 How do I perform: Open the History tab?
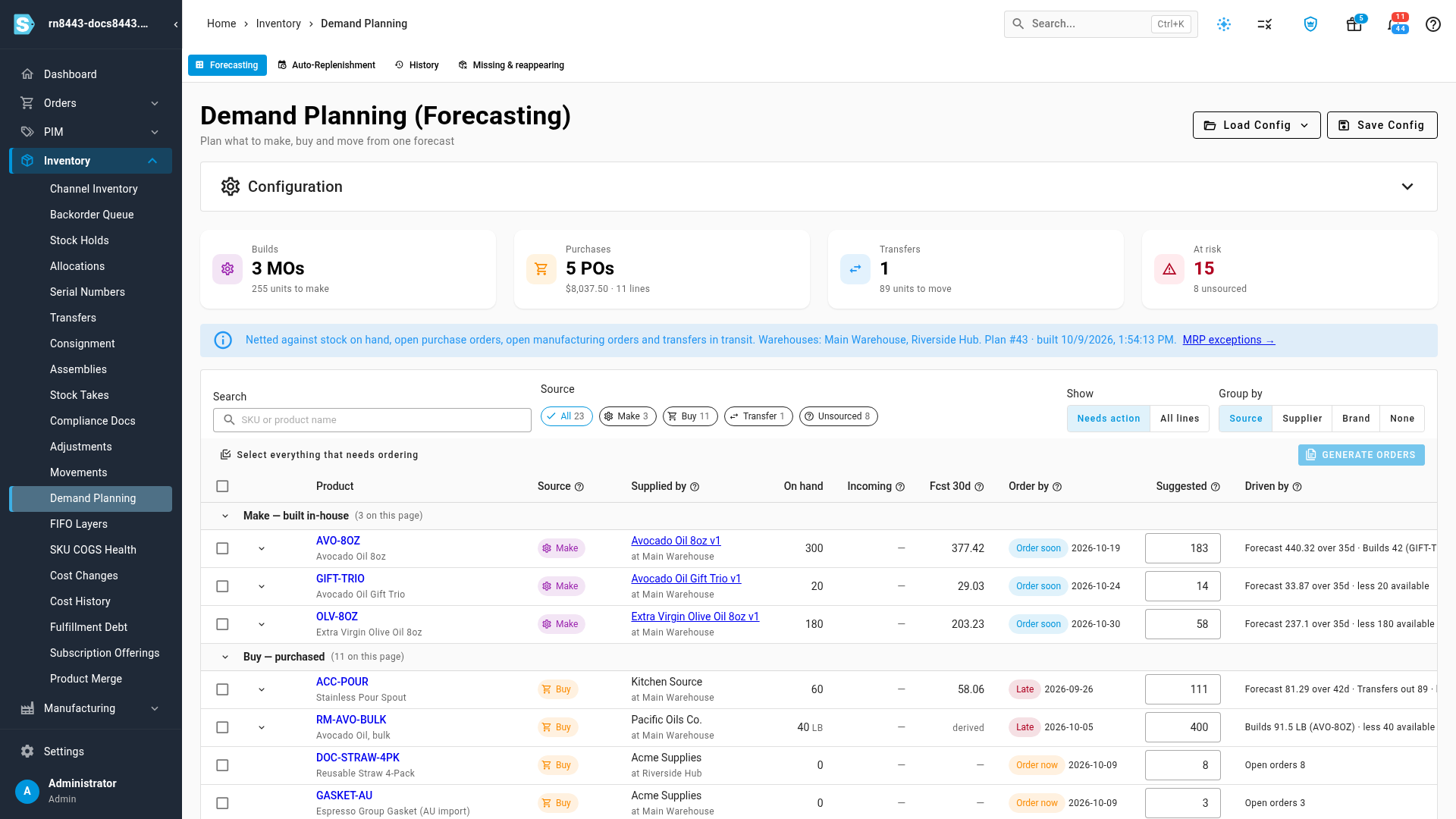pos(417,65)
